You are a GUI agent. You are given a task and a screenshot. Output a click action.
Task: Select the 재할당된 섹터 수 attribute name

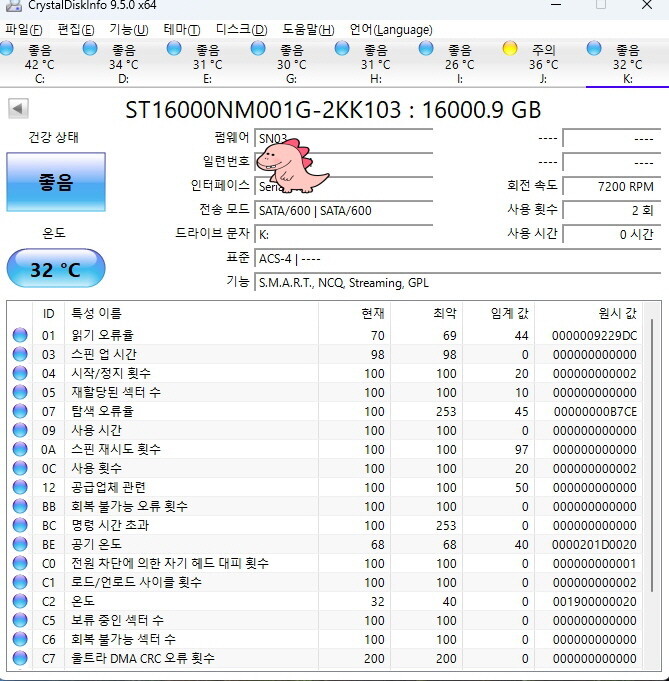tap(116, 392)
